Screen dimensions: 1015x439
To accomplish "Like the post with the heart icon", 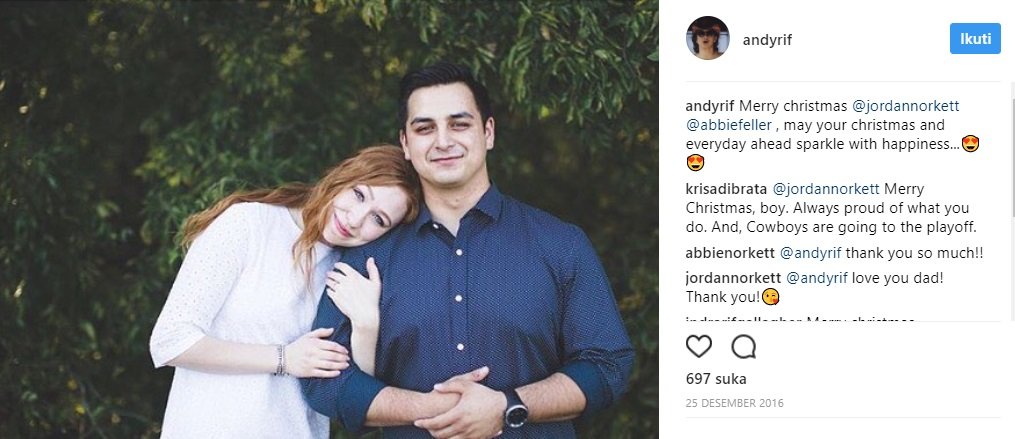I will point(698,346).
